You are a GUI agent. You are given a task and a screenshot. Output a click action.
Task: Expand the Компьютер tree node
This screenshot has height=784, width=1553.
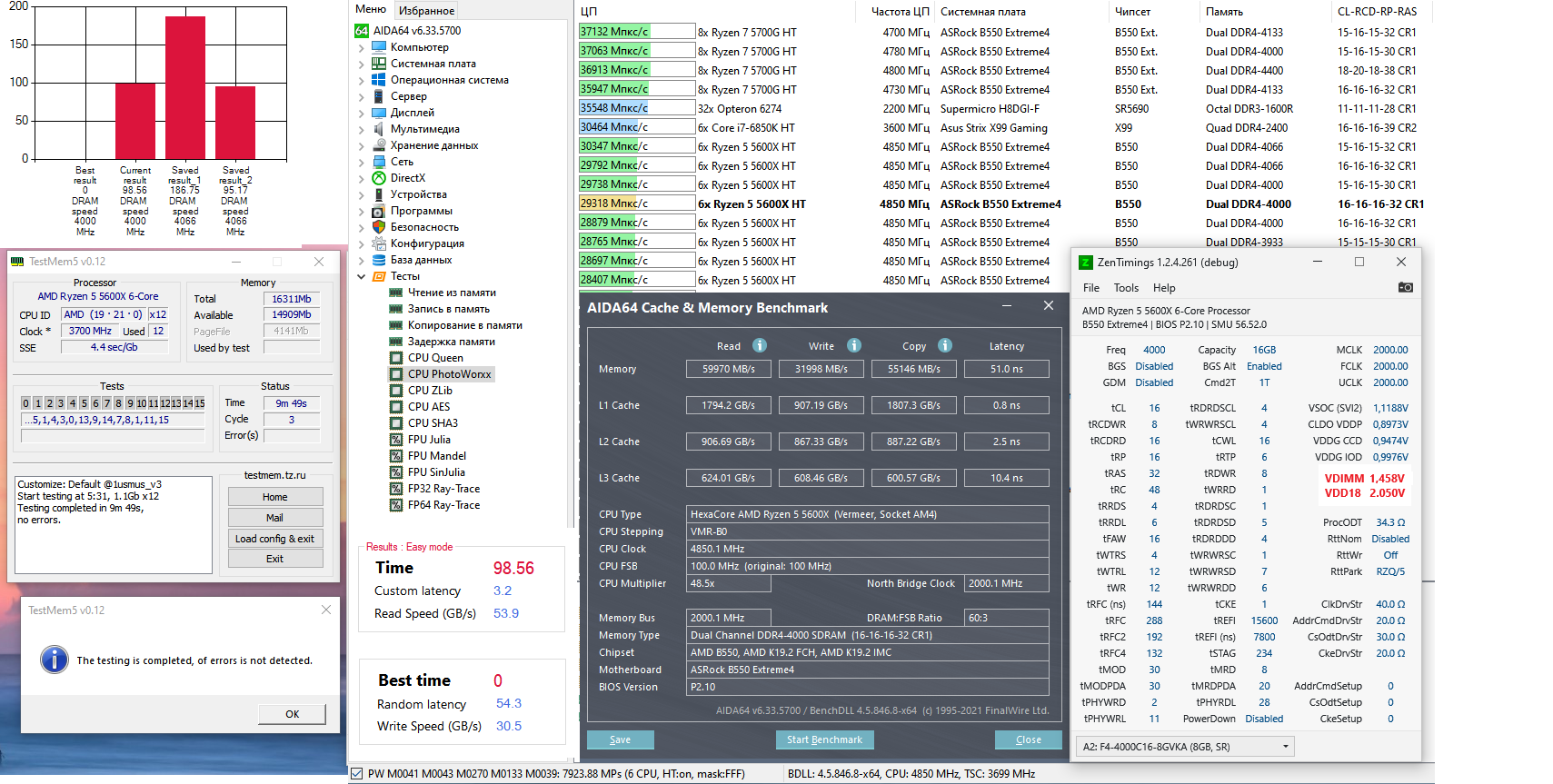point(362,47)
